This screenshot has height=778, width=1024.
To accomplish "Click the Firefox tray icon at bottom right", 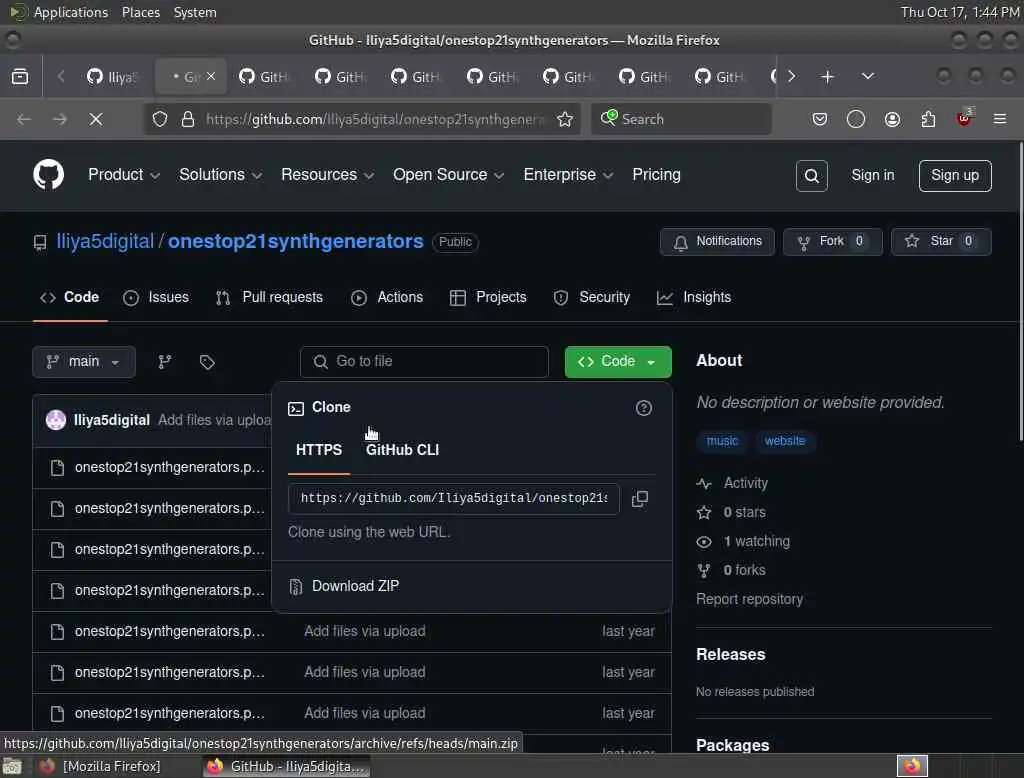I will coord(912,766).
